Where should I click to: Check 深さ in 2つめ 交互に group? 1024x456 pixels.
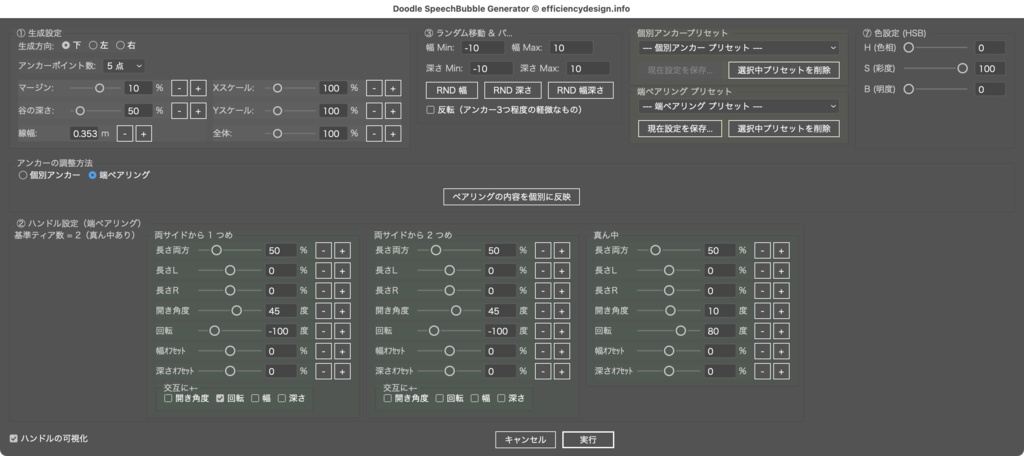click(x=502, y=398)
